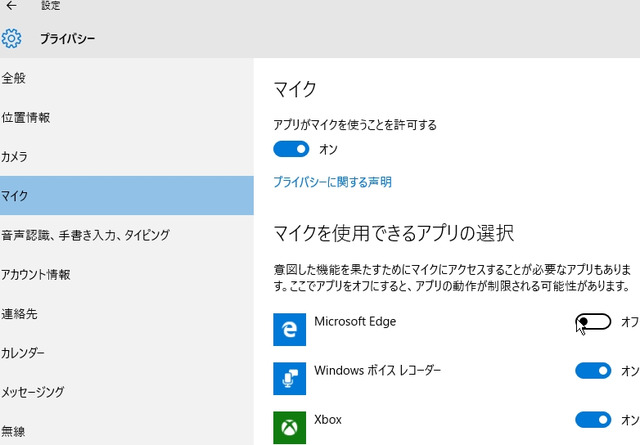
Task: Click the マイクを使用できるアプリの選択 heading
Action: pyautogui.click(x=393, y=233)
